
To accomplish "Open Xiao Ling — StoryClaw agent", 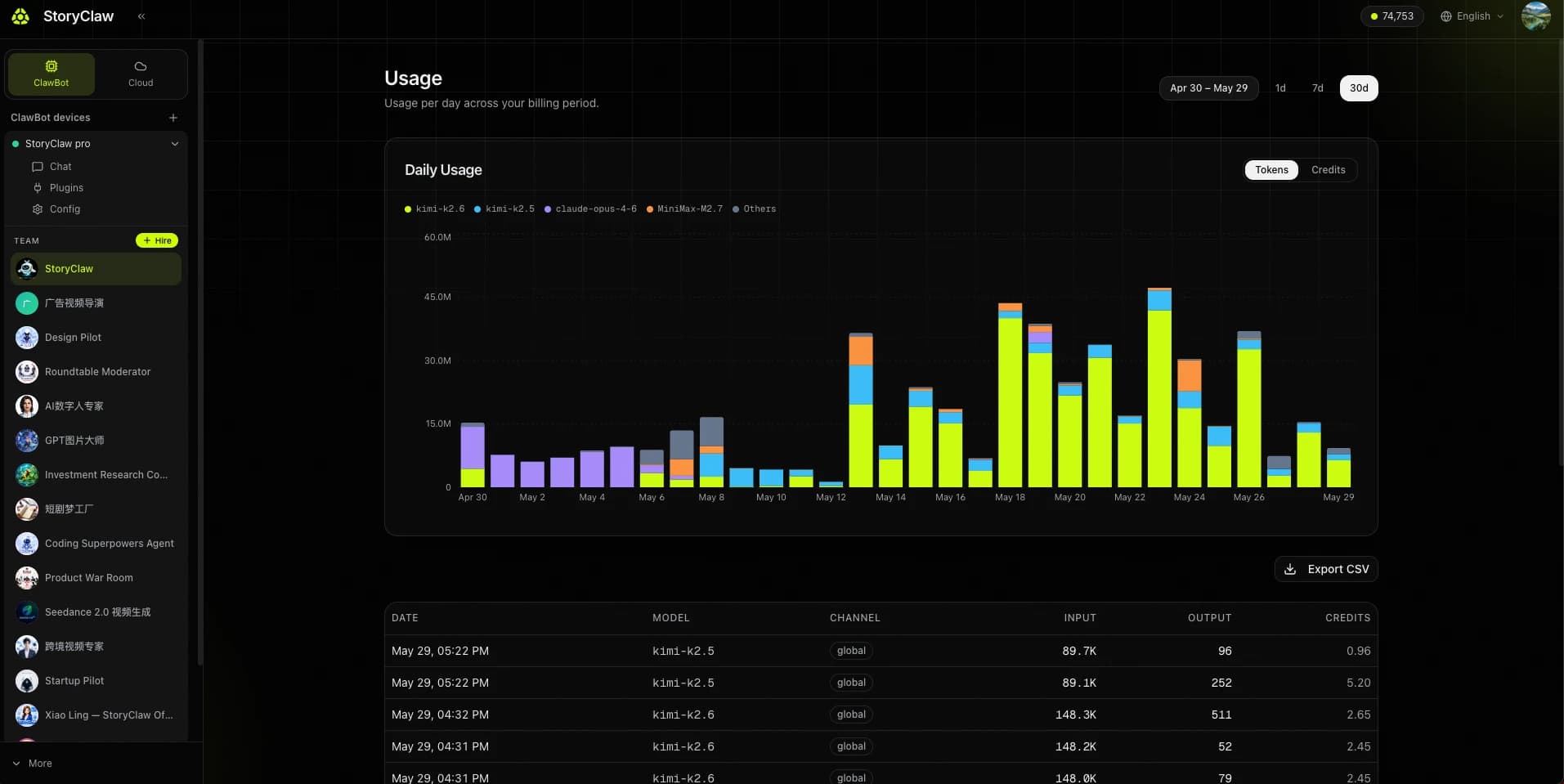I will pos(96,715).
